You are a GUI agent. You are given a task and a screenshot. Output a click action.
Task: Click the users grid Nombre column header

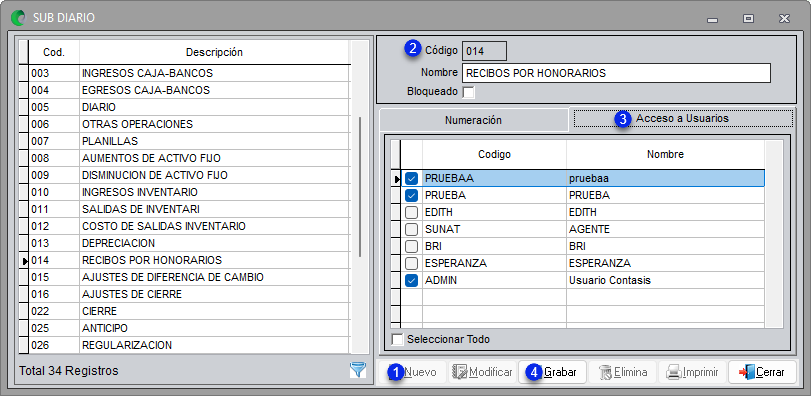coord(666,154)
